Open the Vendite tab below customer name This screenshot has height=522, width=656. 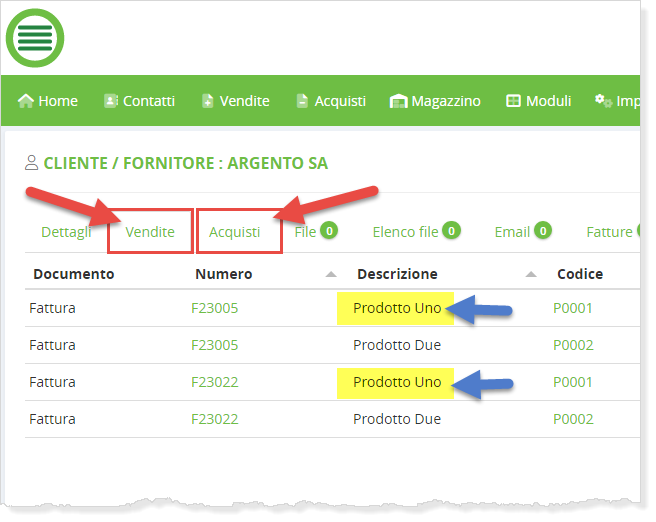tap(150, 232)
